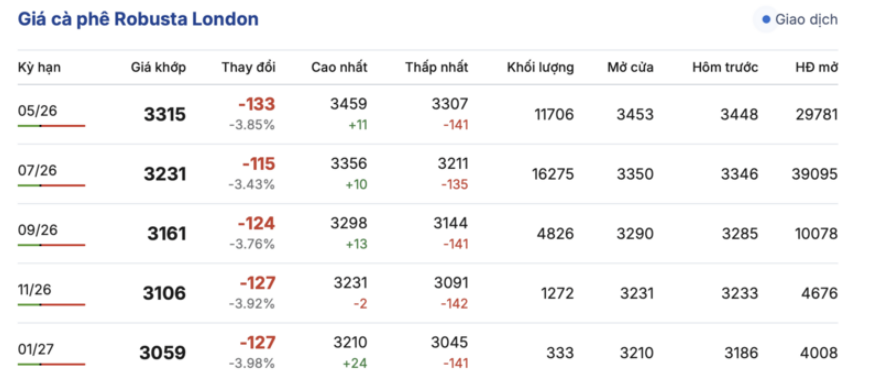Select the Cao nhất column header
This screenshot has height=374, width=872.
point(339,68)
